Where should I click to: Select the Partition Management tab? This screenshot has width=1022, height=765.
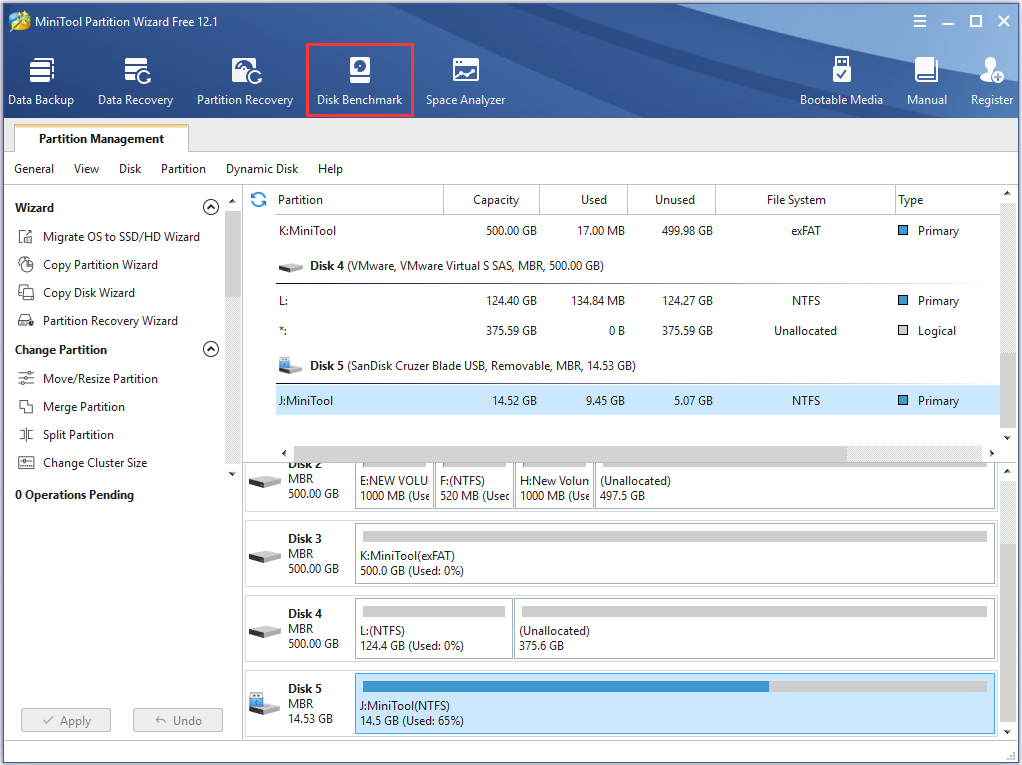pos(101,139)
